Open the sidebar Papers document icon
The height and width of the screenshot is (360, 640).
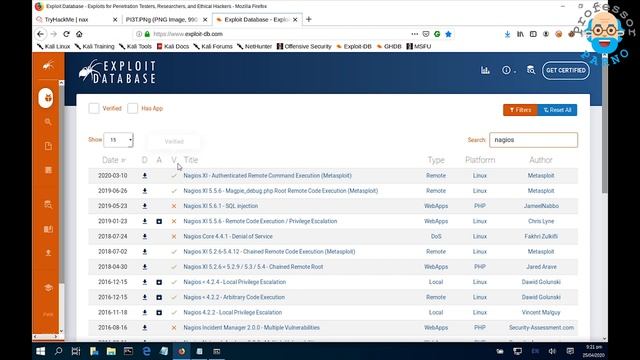click(48, 146)
